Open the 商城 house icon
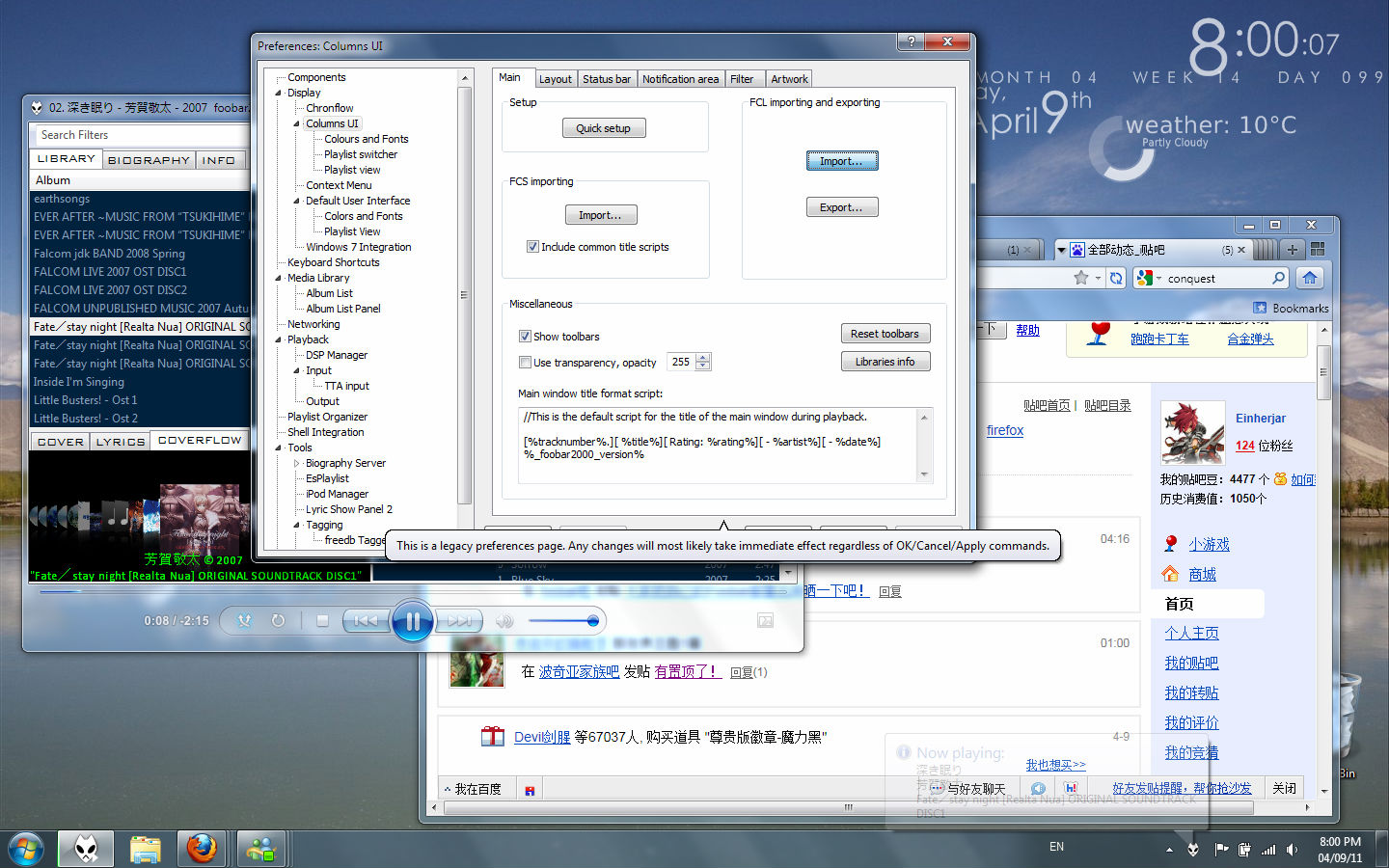1389x868 pixels. tap(1170, 574)
